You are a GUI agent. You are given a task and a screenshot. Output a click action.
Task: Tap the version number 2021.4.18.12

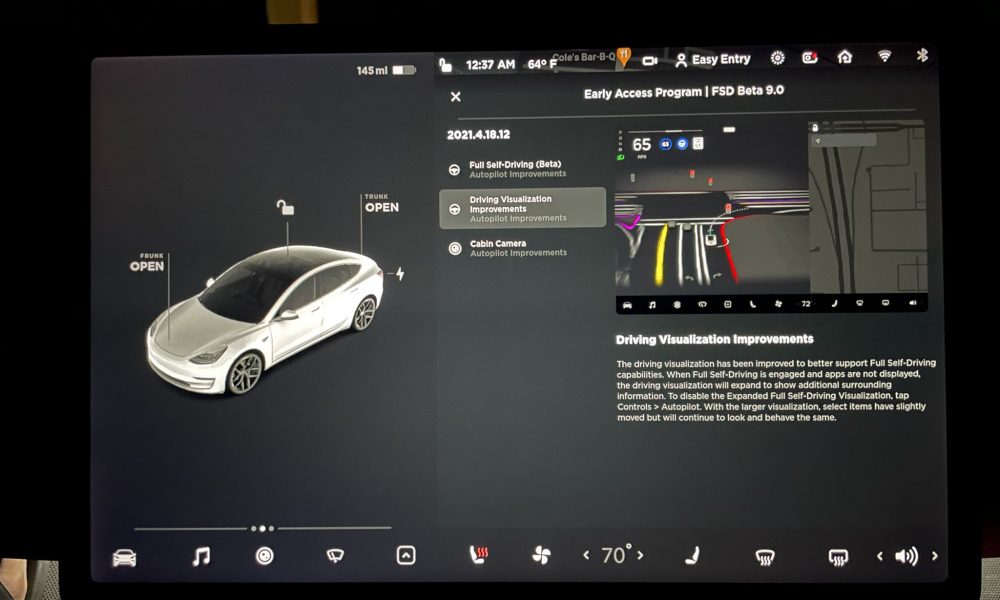[478, 135]
